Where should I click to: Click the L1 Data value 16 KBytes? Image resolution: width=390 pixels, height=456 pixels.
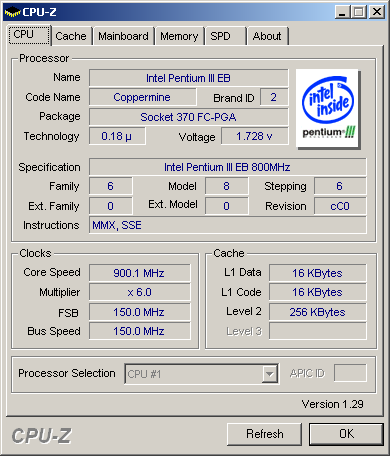[318, 273]
